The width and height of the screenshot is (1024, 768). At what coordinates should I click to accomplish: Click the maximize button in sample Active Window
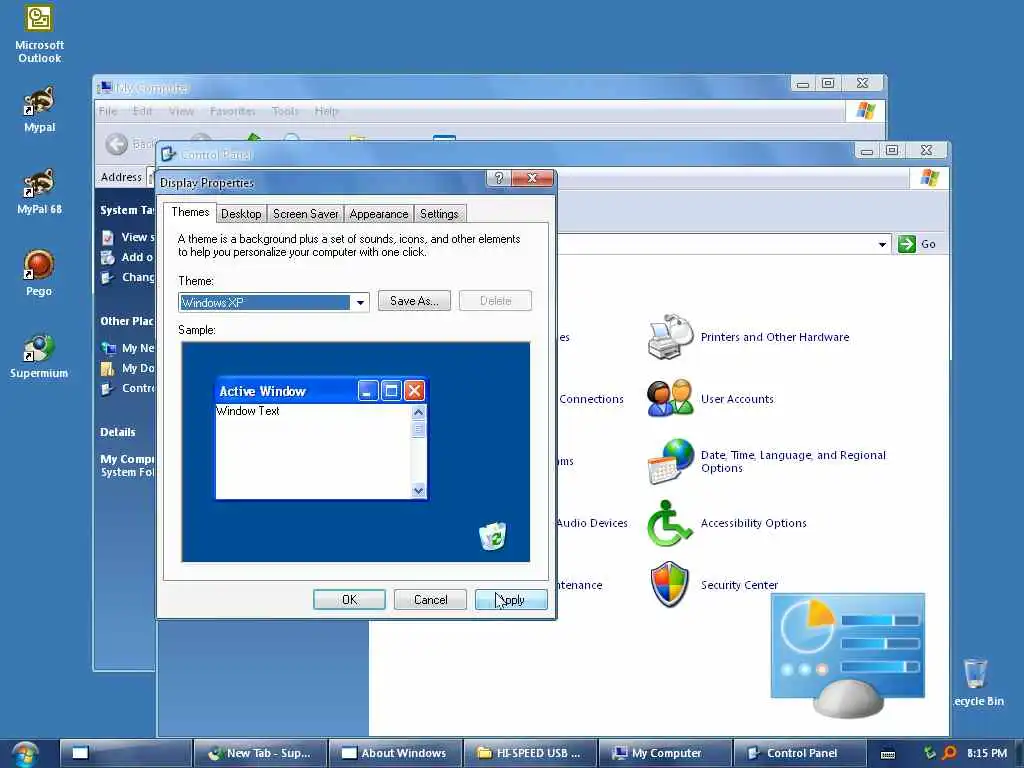pyautogui.click(x=391, y=391)
